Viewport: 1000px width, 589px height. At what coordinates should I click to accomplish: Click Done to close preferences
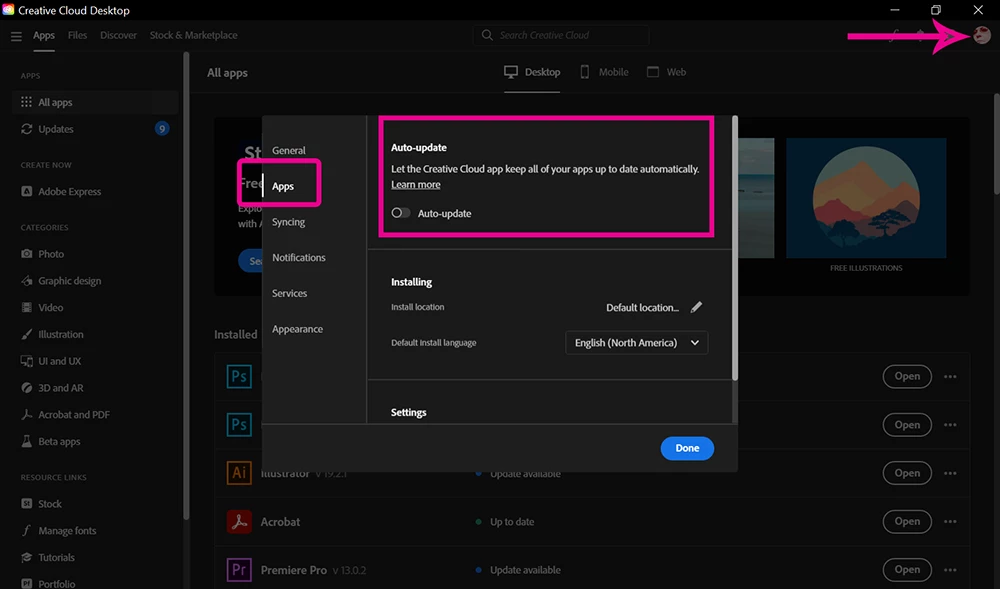pyautogui.click(x=687, y=448)
